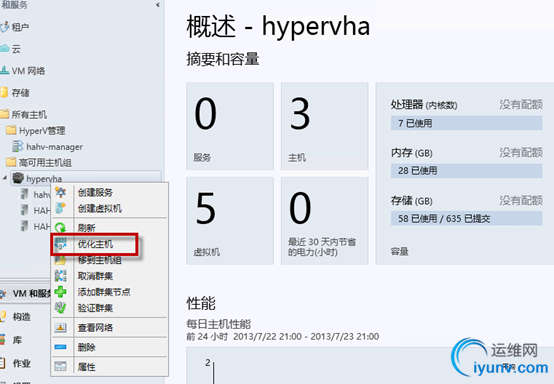Viewport: 554px width, 384px height.
Task: Open 属性 from context menu
Action: pos(87,367)
